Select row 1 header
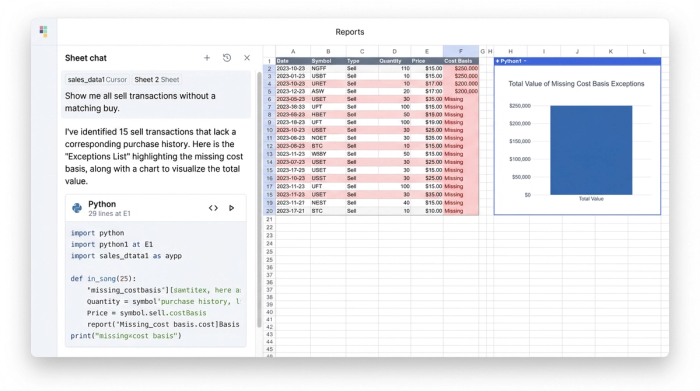 pos(269,61)
